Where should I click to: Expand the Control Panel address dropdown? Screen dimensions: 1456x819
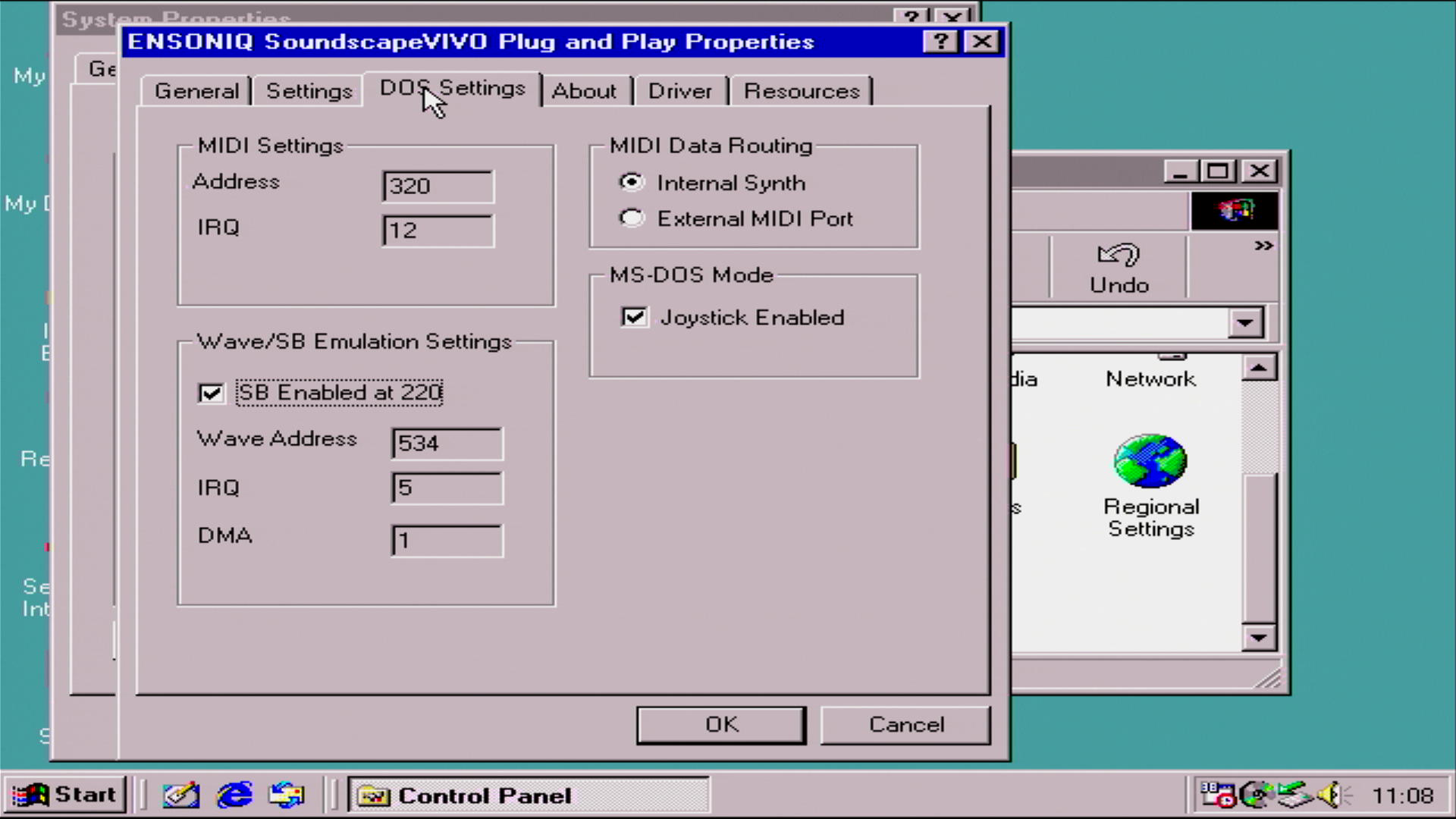(x=1244, y=323)
